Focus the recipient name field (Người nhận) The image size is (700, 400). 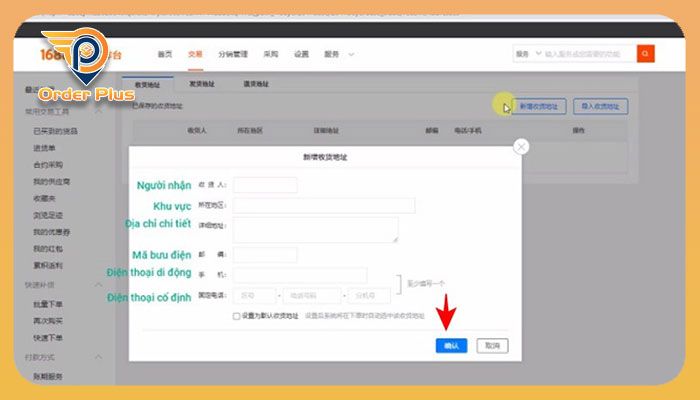(265, 185)
